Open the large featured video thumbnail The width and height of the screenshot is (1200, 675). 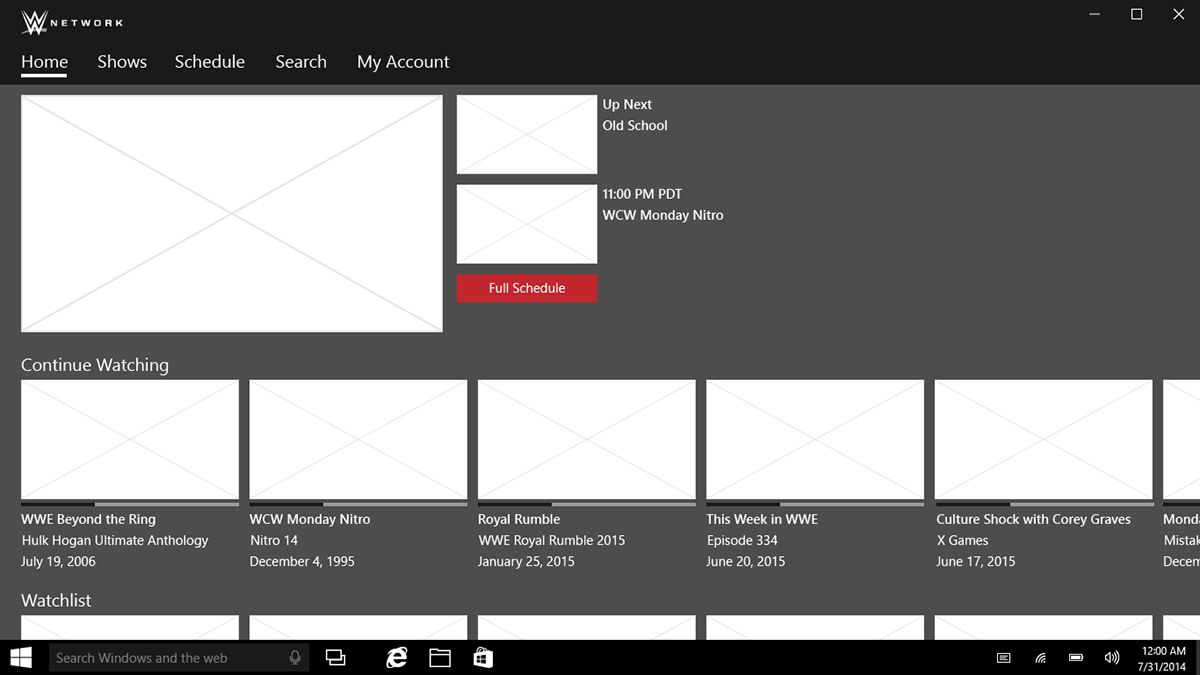(232, 214)
